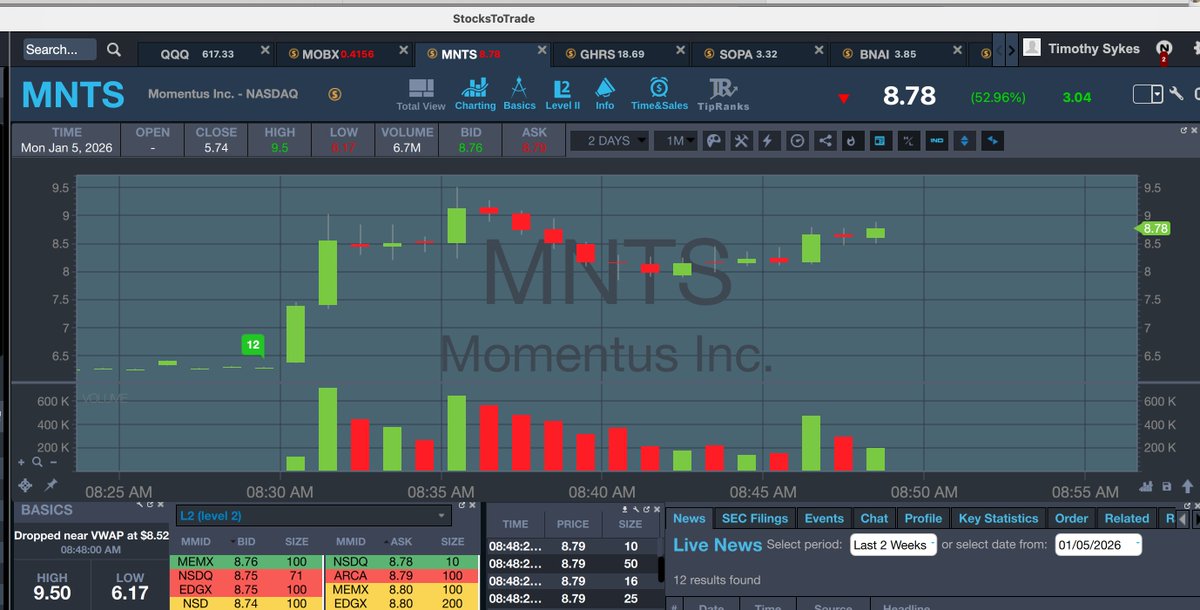Screen dimensions: 1200x610
Task: Share the chart via share icon
Action: 825,141
